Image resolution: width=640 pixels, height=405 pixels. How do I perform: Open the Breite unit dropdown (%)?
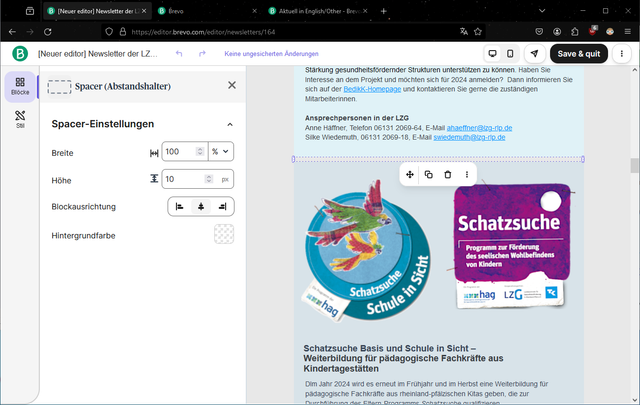pyautogui.click(x=221, y=151)
